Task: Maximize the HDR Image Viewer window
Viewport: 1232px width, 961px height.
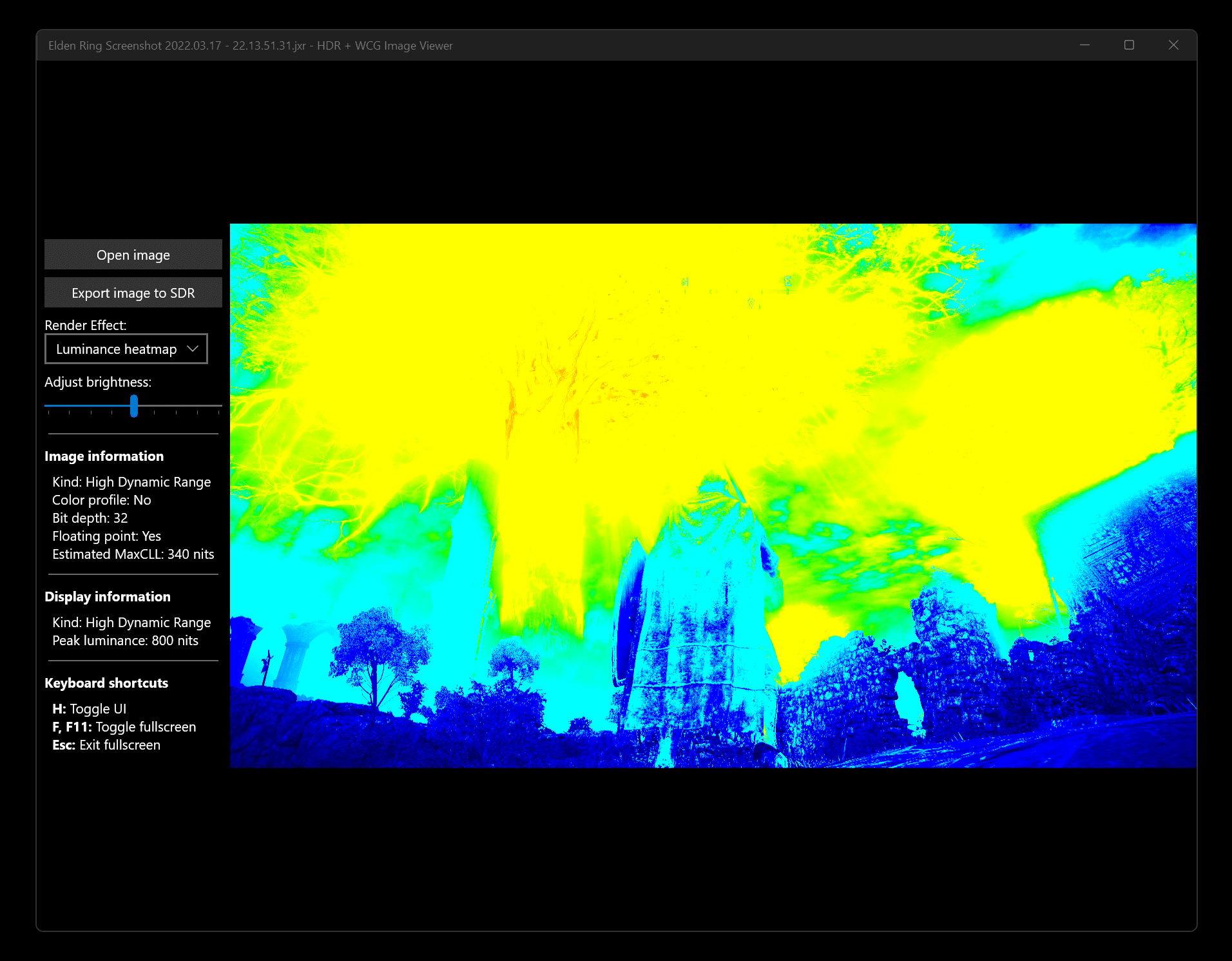Action: [1129, 45]
